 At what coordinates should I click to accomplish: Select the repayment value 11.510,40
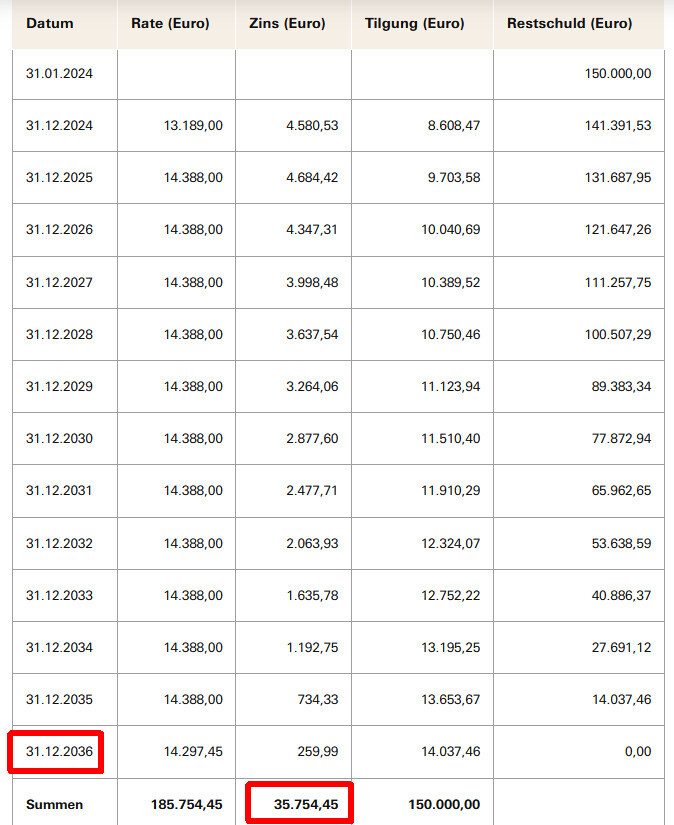[450, 439]
